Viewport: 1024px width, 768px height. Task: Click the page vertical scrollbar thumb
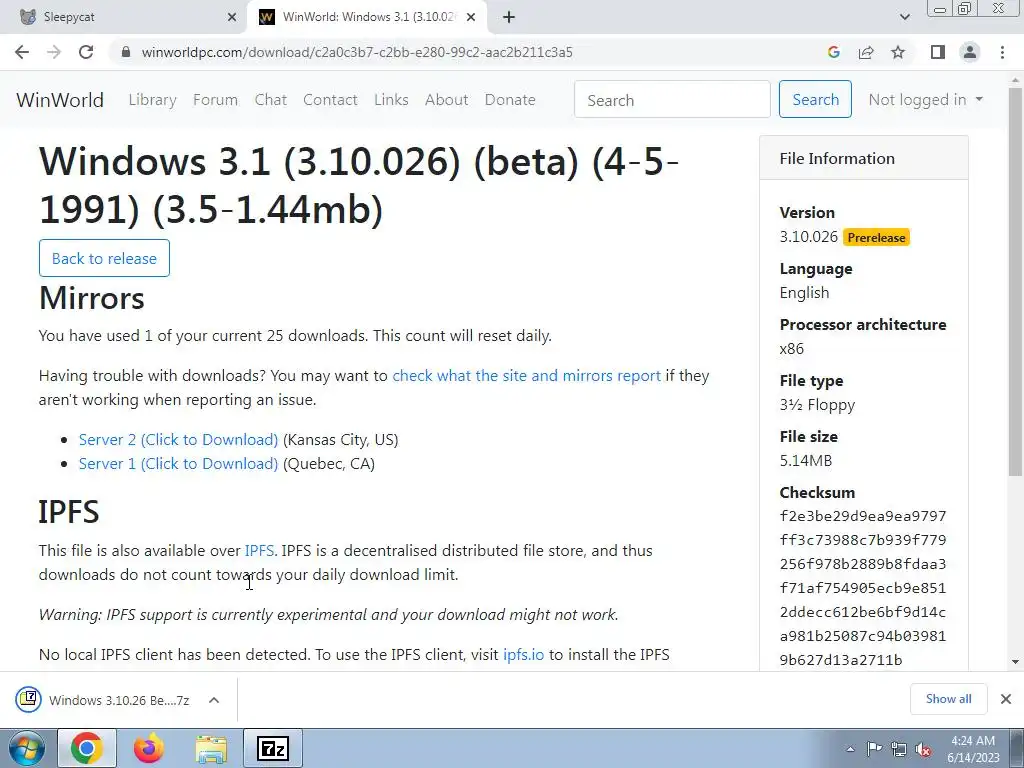click(x=1015, y=281)
